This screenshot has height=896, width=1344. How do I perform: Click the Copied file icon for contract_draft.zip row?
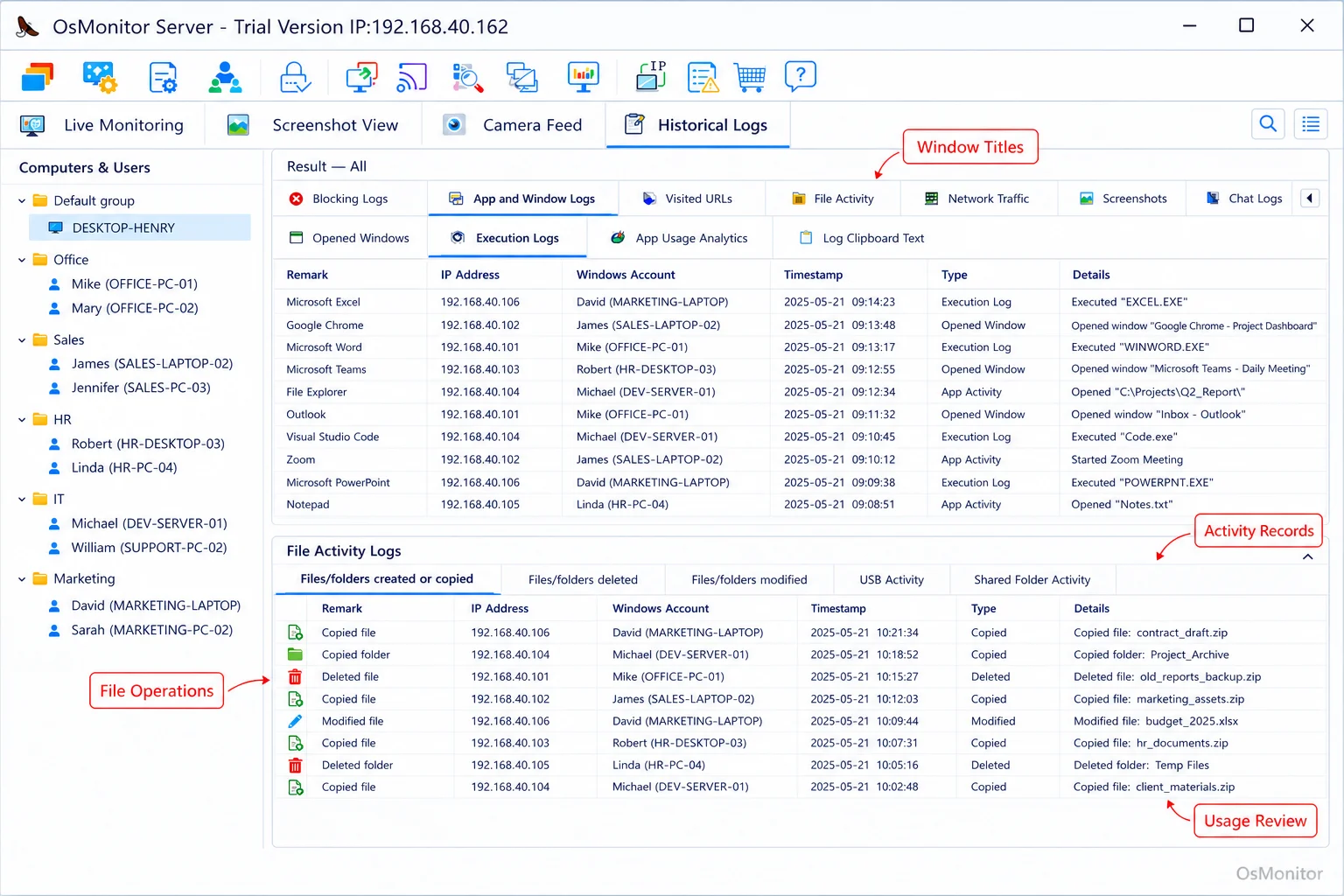296,633
